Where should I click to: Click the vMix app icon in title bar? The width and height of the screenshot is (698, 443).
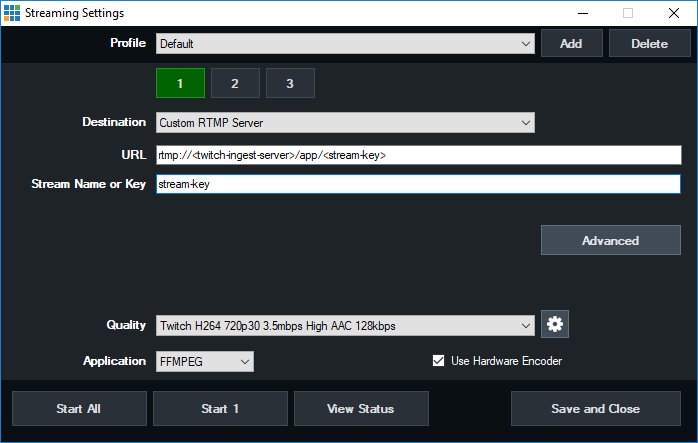point(11,12)
